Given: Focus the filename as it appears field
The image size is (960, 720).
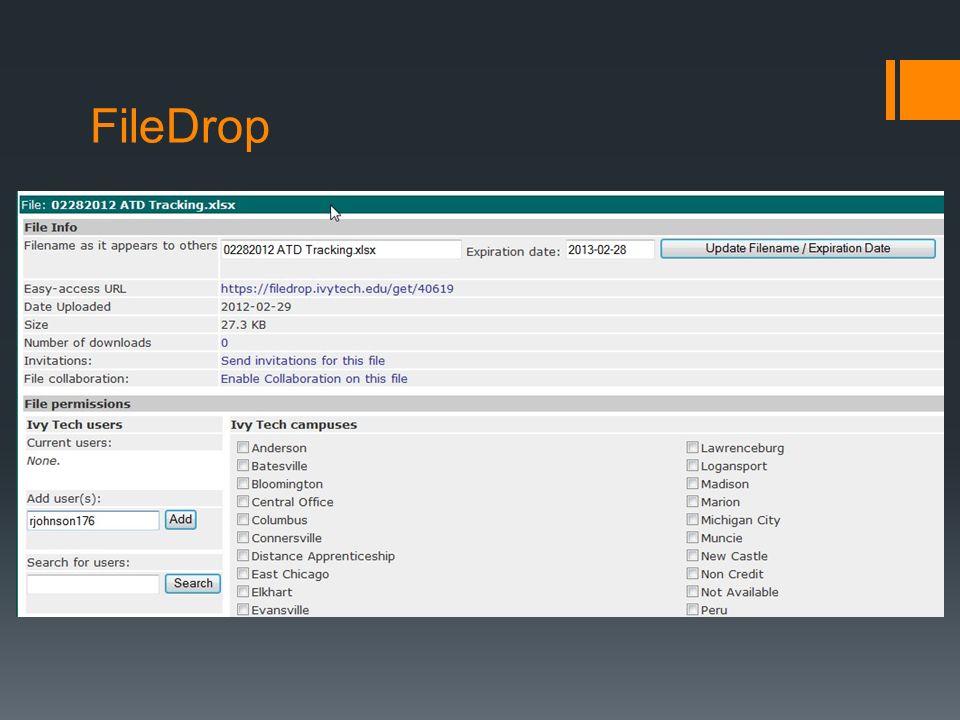Looking at the screenshot, I should (341, 250).
